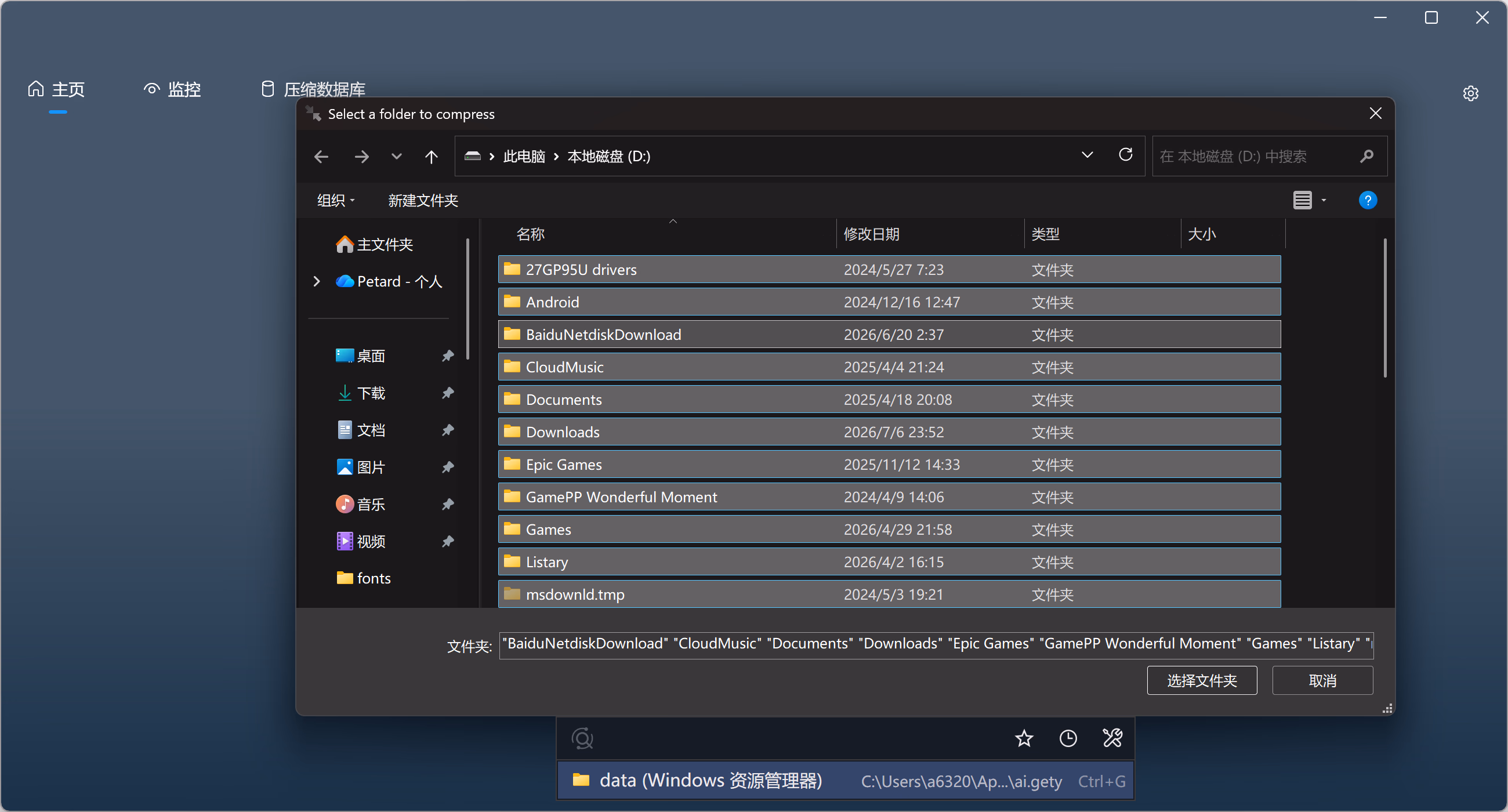
Task: Refresh the D: drive folder listing
Action: 1125,155
